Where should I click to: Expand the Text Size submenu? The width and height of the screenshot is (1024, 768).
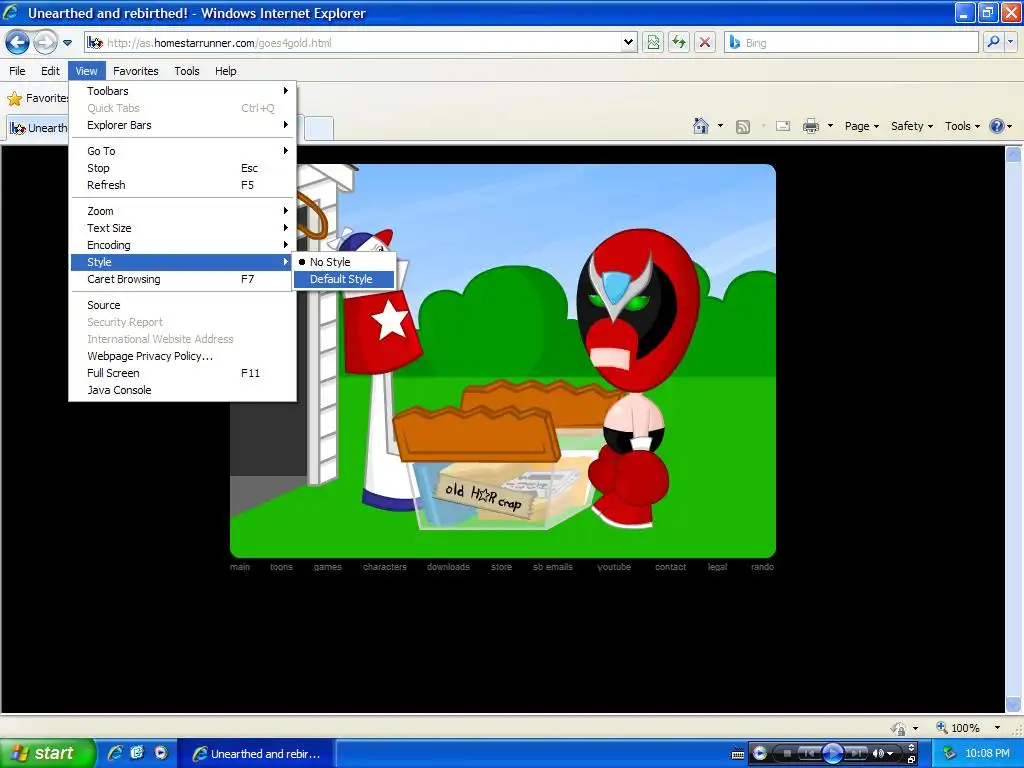coord(183,228)
